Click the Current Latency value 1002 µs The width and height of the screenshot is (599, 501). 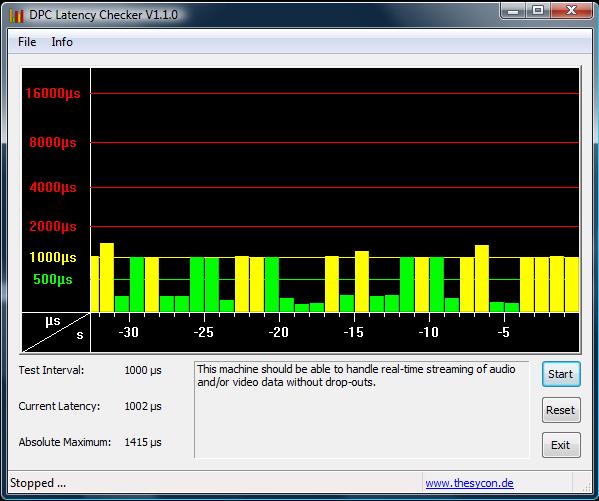coord(143,406)
